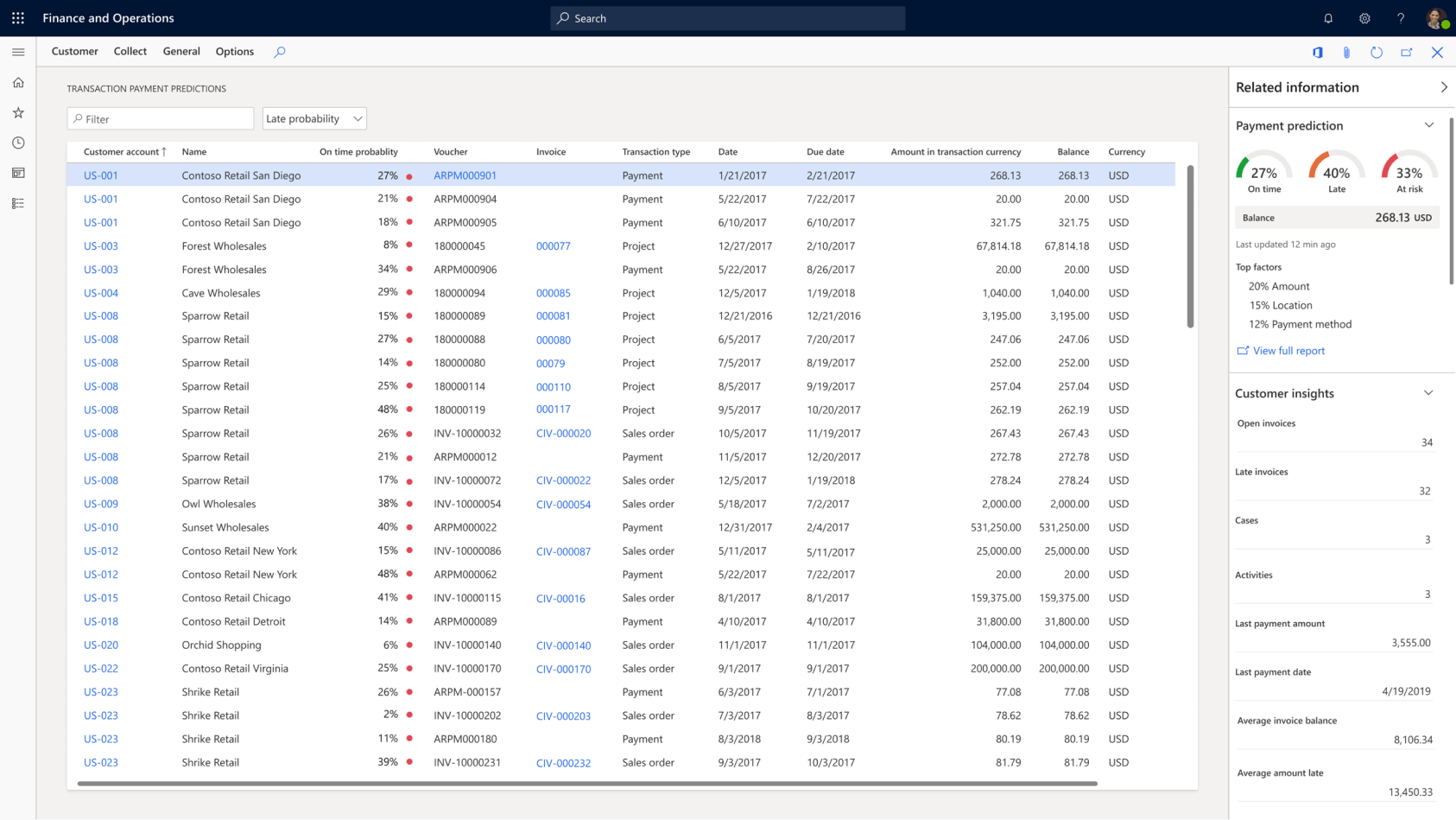Click View full report link
The width and height of the screenshot is (1456, 820).
tap(1281, 351)
